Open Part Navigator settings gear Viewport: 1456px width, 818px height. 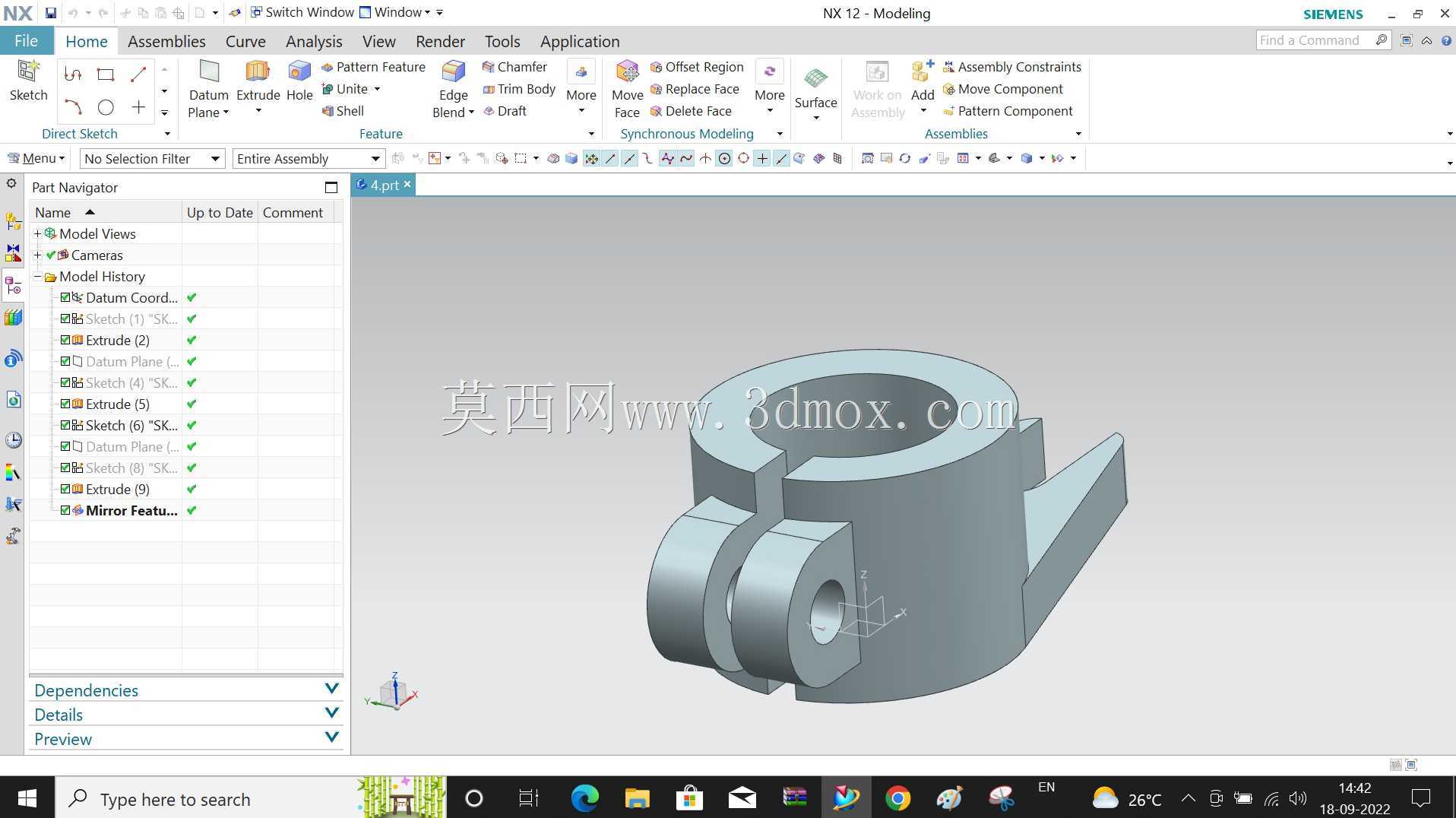click(11, 184)
